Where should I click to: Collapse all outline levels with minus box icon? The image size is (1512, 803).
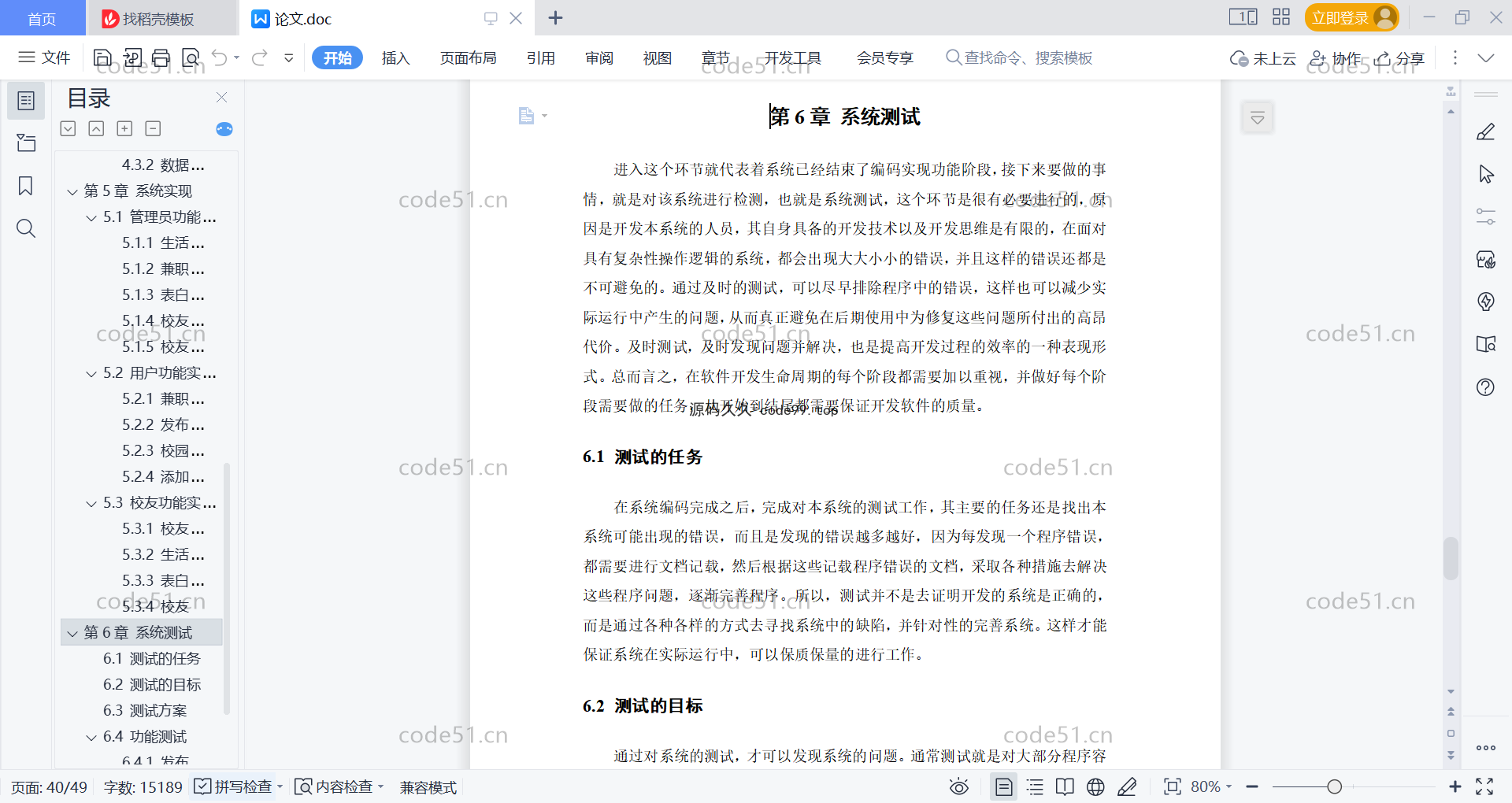pyautogui.click(x=153, y=128)
